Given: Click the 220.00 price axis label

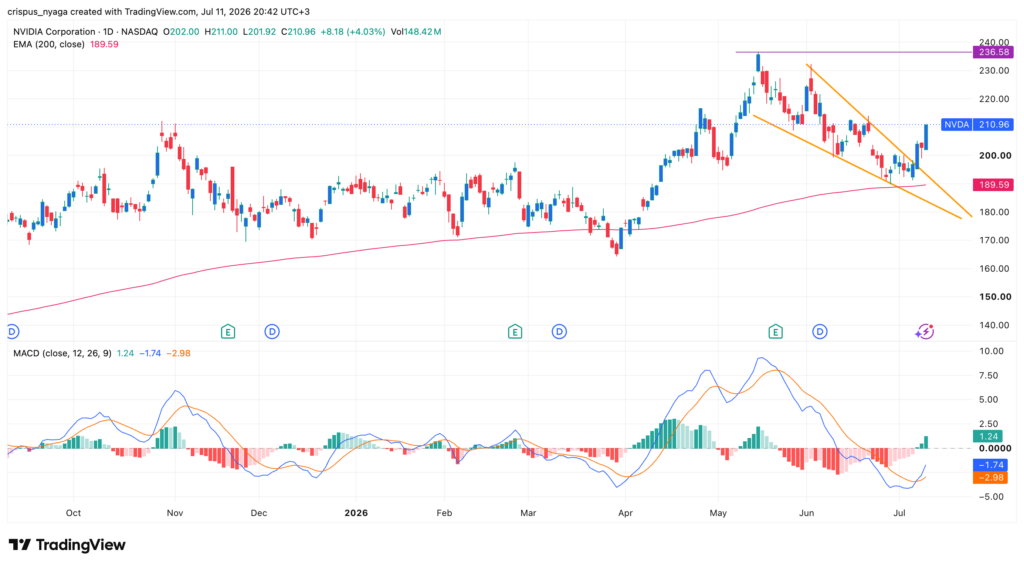Looking at the screenshot, I should 994,99.
